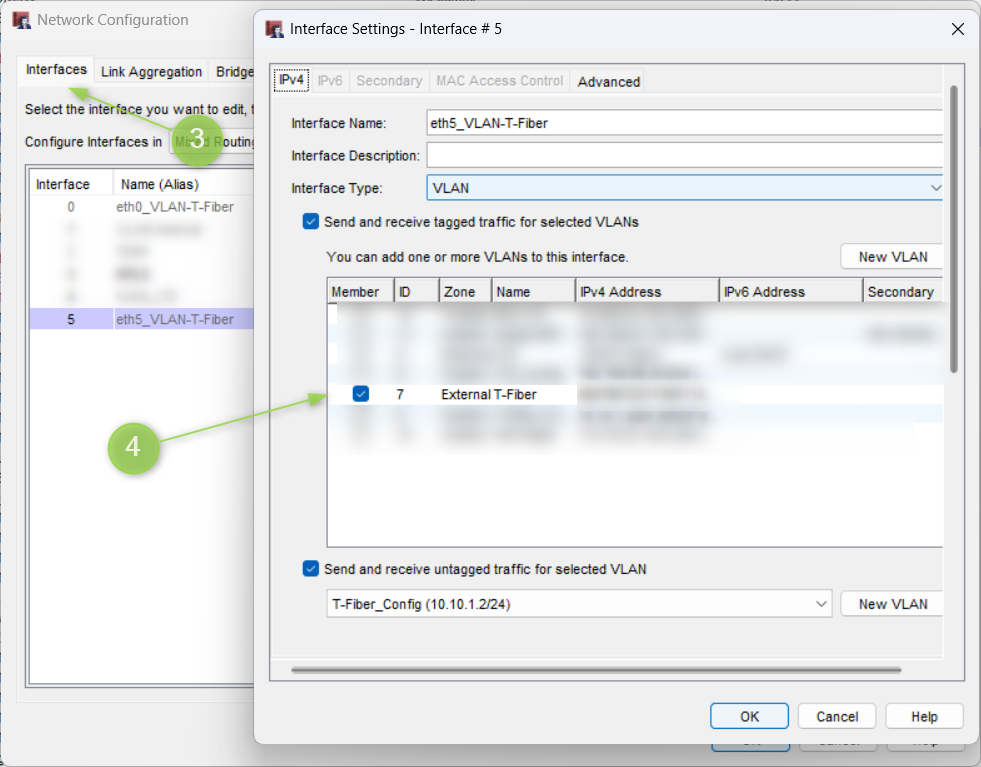This screenshot has width=981, height=767.
Task: Click the Interface Name text field
Action: point(685,123)
